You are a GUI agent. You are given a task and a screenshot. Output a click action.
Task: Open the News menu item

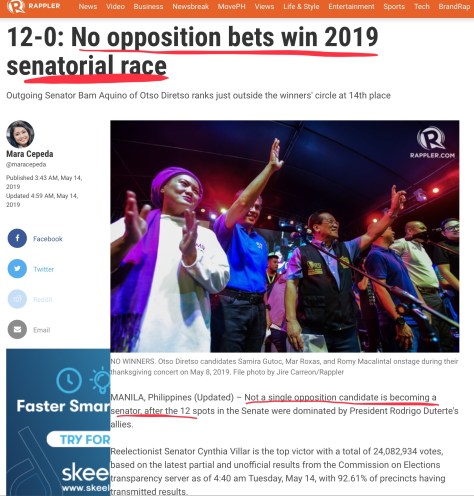tap(88, 6)
